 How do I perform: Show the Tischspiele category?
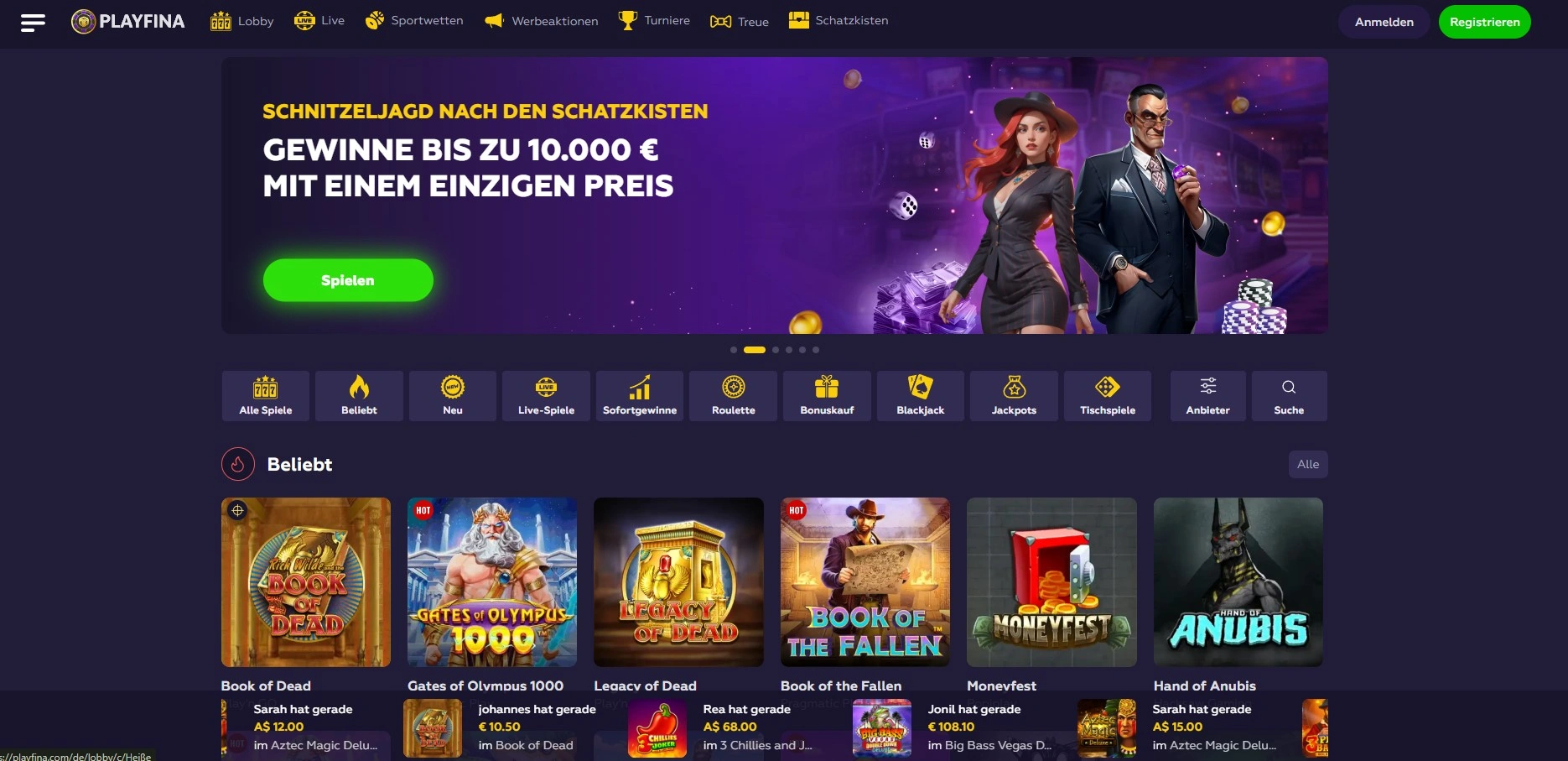[x=1108, y=396]
